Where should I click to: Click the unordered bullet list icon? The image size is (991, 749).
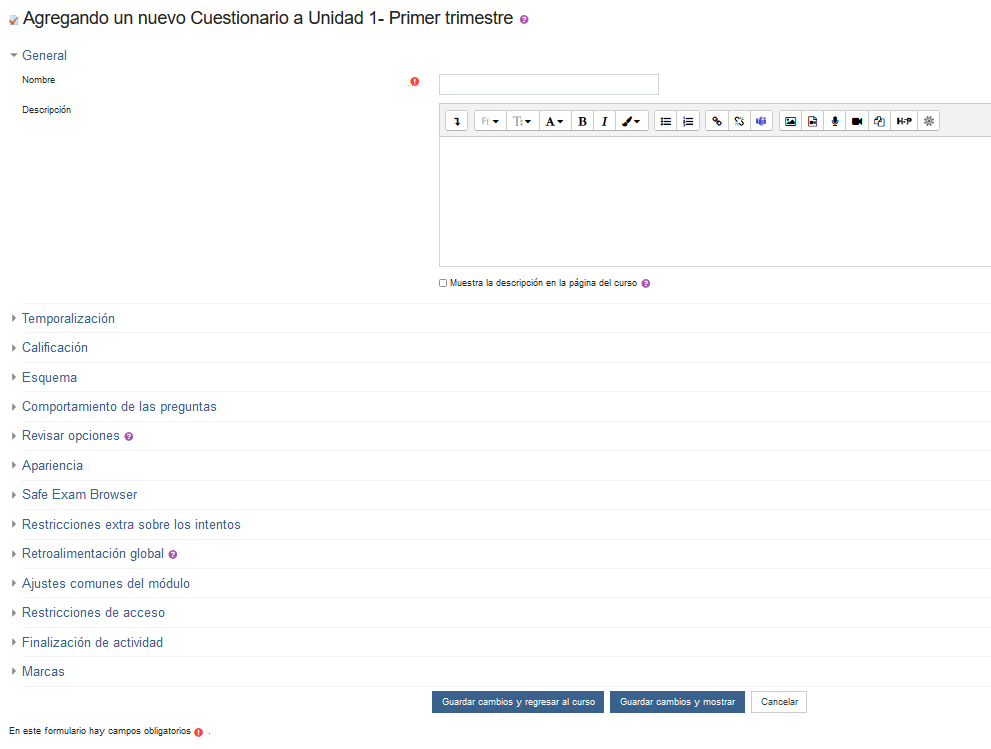click(x=666, y=121)
